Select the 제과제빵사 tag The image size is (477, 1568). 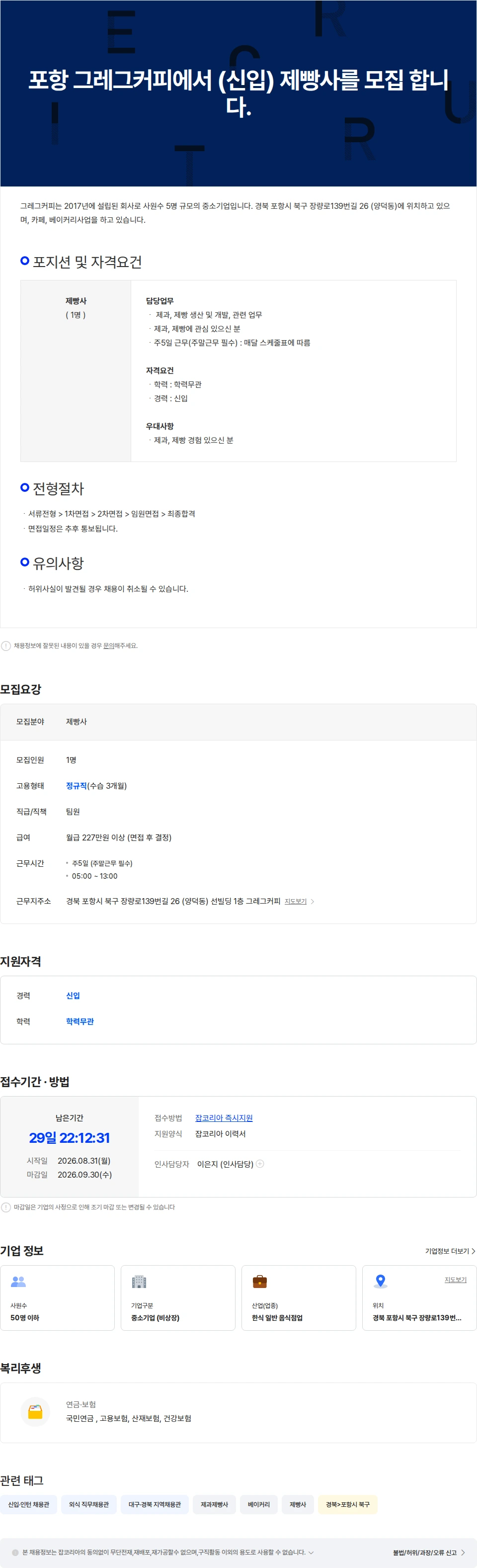214,1504
